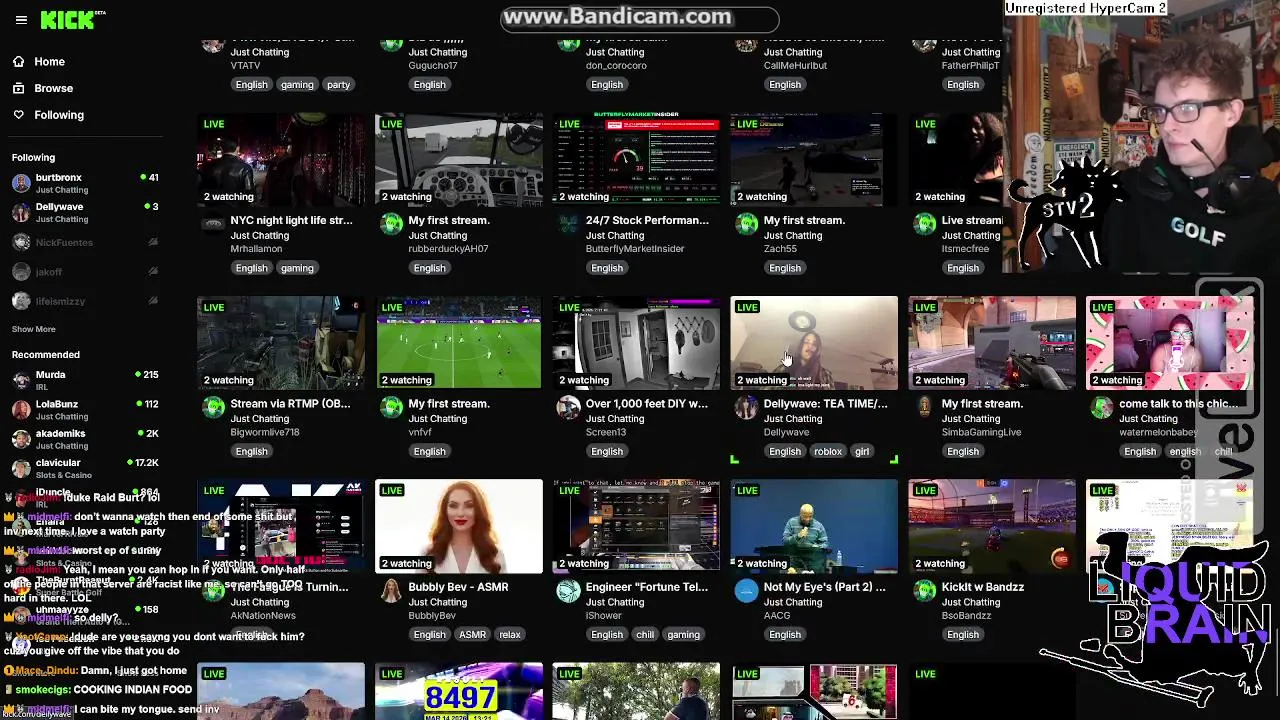This screenshot has height=720, width=1280.
Task: Click iShower avatar icon
Action: point(568,590)
